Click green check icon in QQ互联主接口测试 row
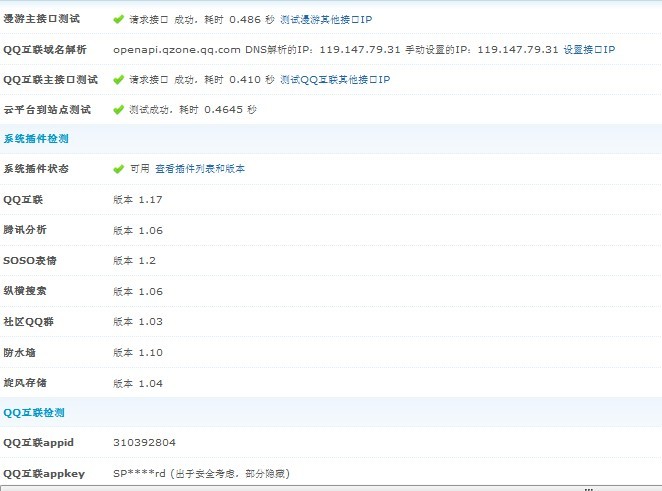 click(119, 79)
